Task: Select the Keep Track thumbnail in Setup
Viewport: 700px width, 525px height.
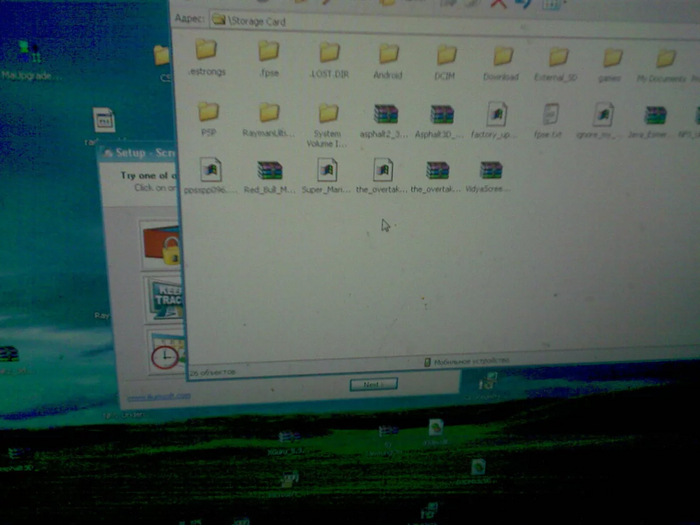Action: (x=164, y=299)
